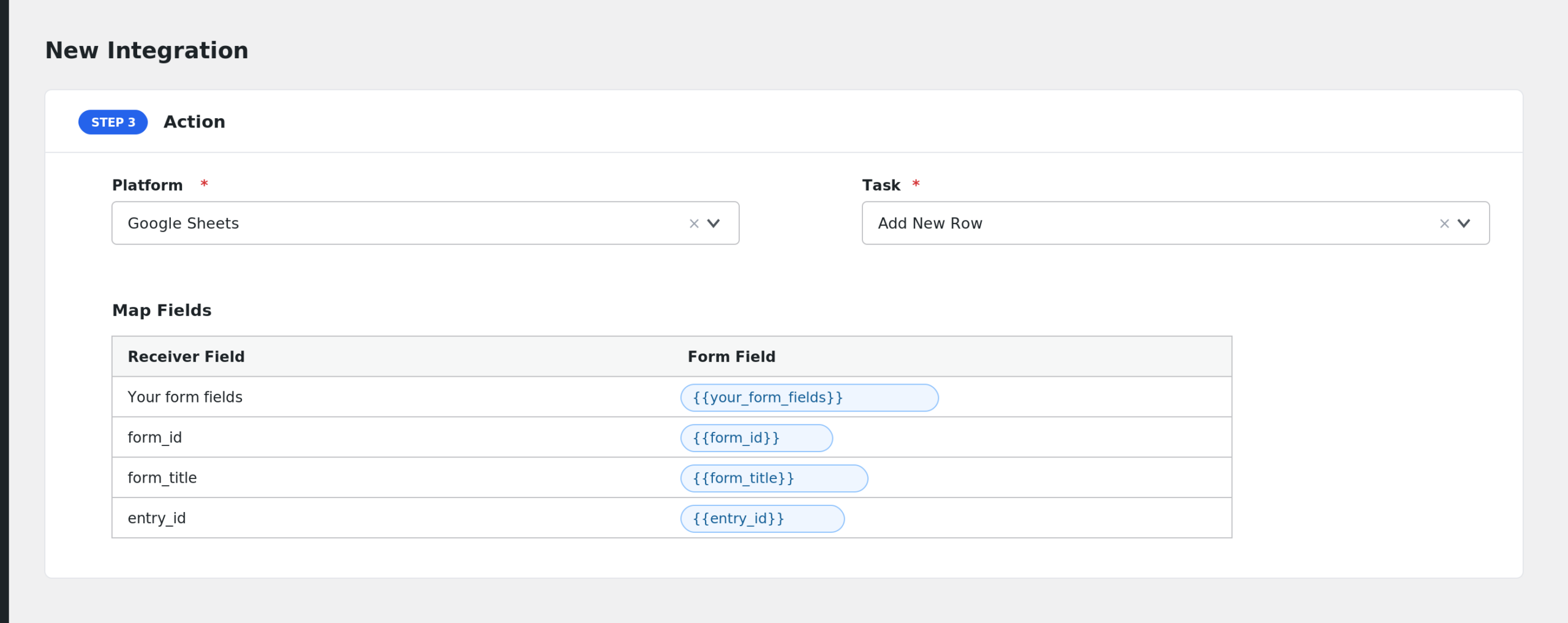Screen dimensions: 1568x623
Task: Click the Map Fields heading
Action: 162,311
